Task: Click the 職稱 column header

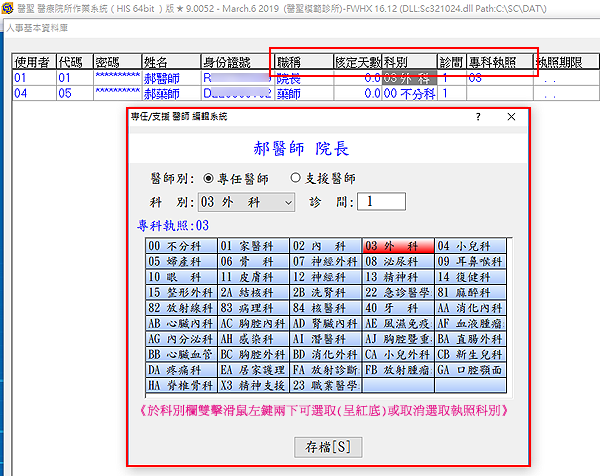Action: point(302,61)
